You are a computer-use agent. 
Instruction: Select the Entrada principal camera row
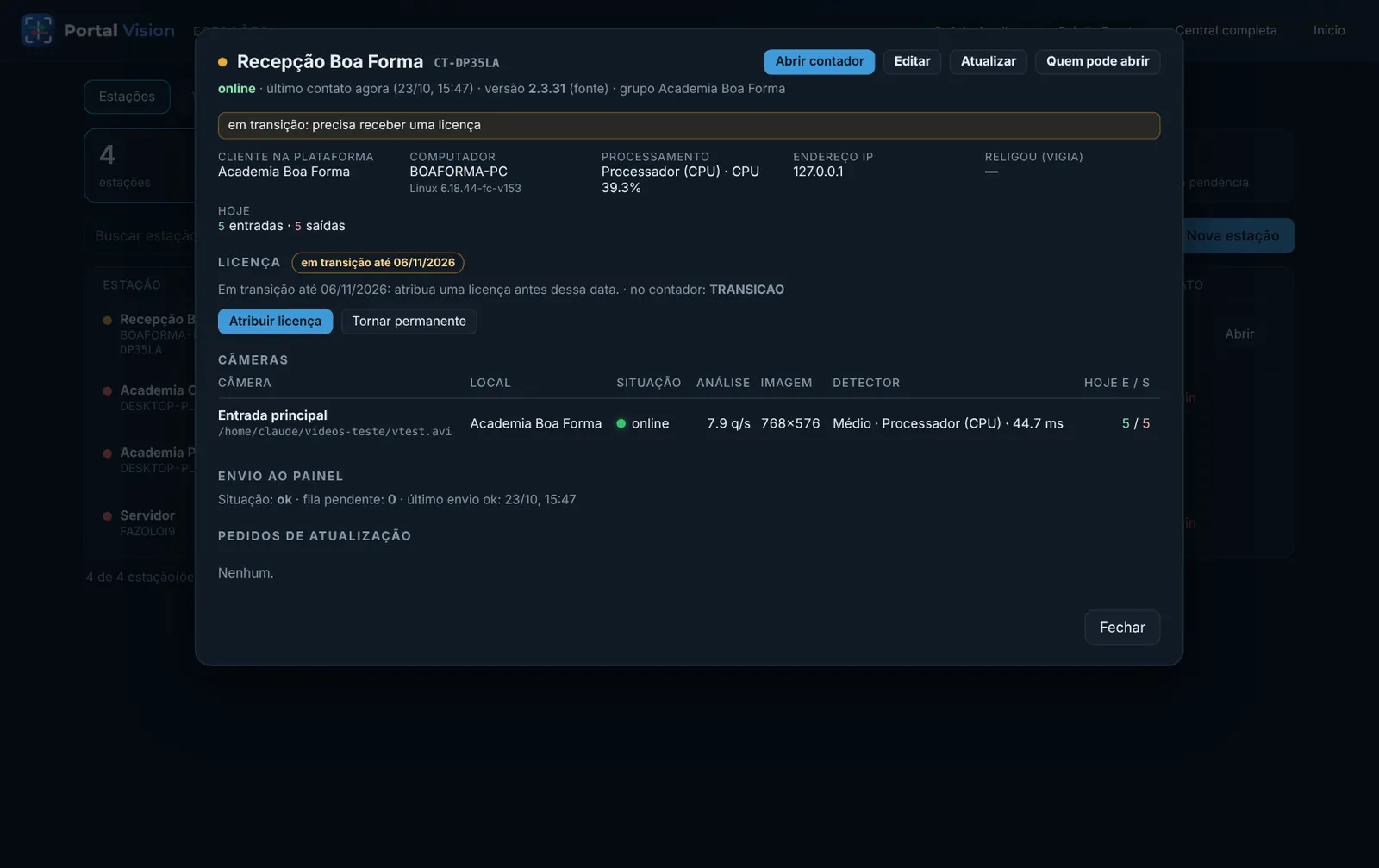(689, 423)
